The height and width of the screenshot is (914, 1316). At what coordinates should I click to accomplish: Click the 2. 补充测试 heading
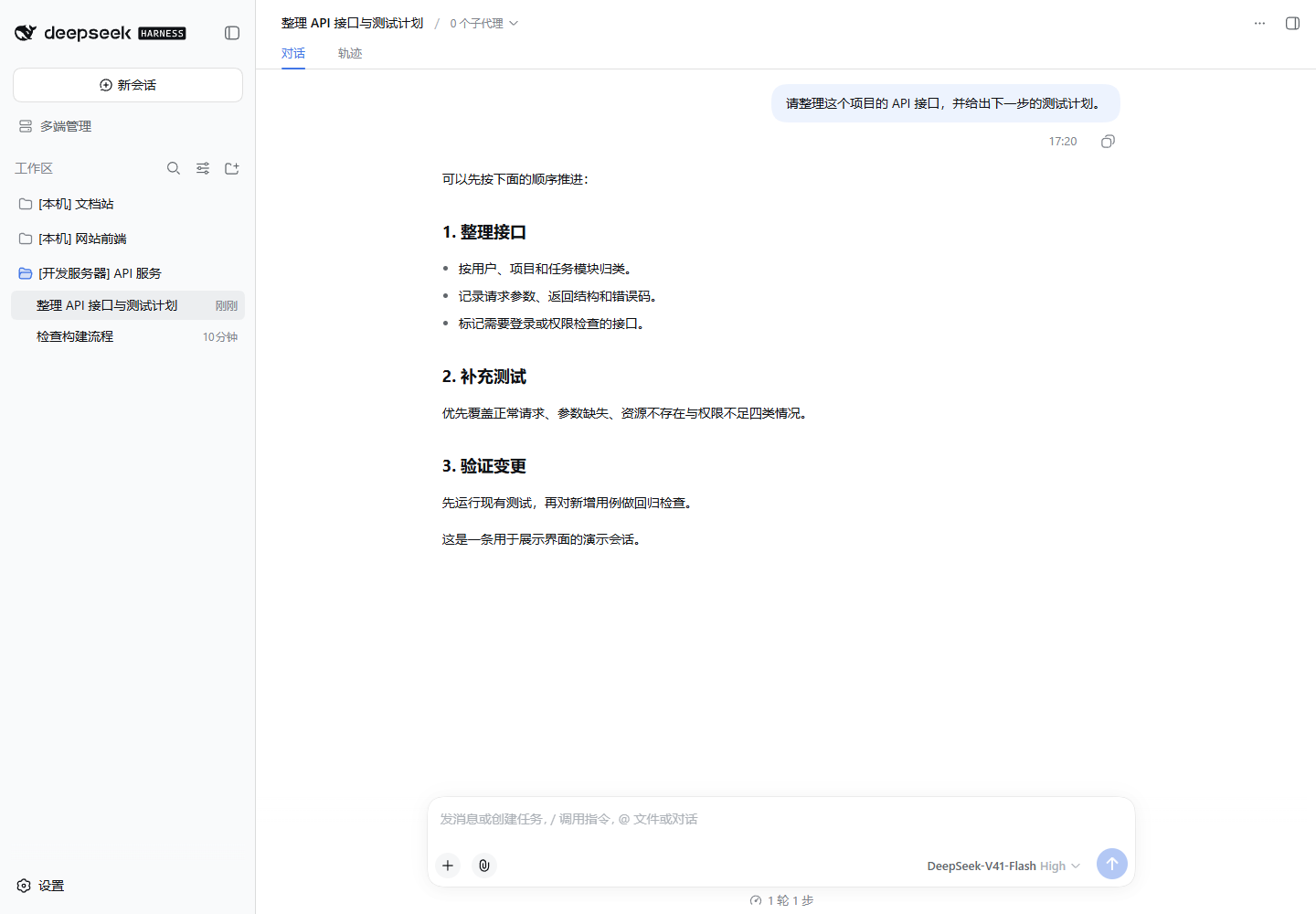point(484,377)
